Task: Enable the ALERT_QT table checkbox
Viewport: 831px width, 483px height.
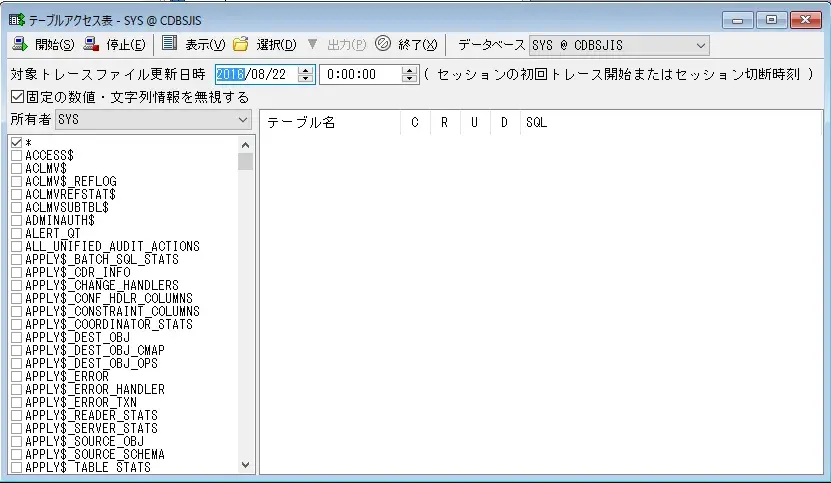Action: pos(16,233)
